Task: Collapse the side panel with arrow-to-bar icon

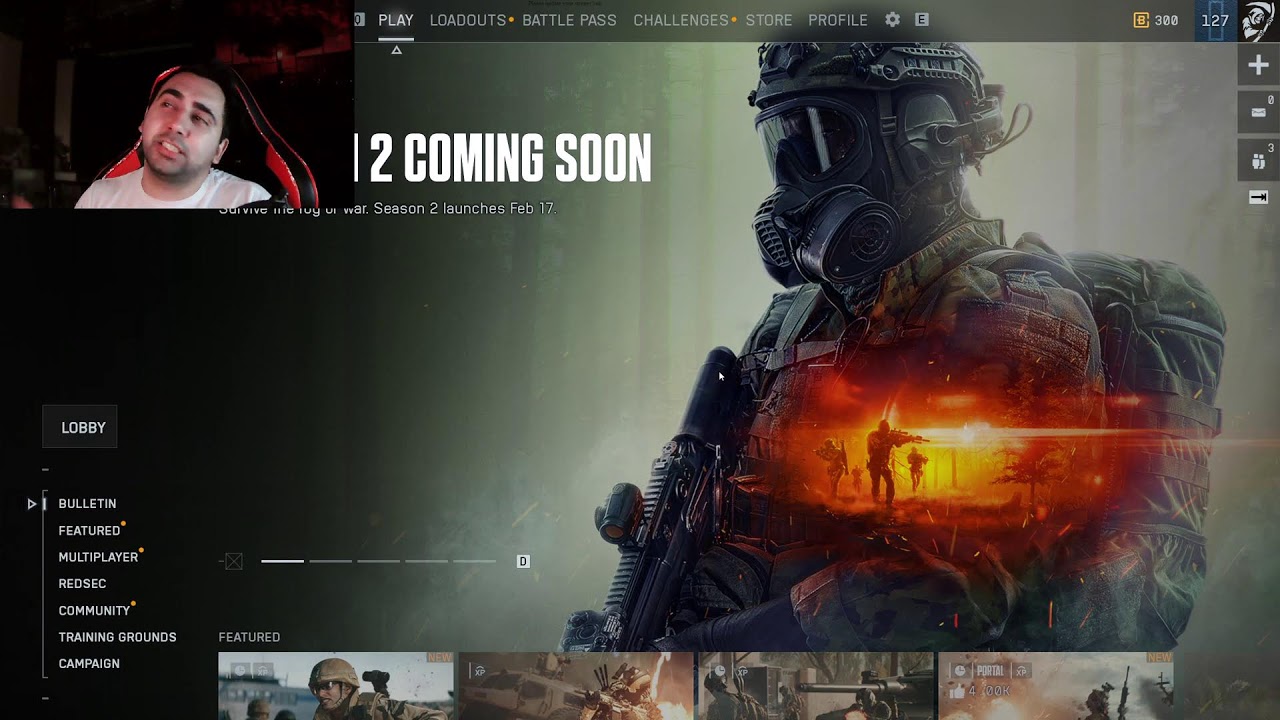Action: tap(1258, 198)
